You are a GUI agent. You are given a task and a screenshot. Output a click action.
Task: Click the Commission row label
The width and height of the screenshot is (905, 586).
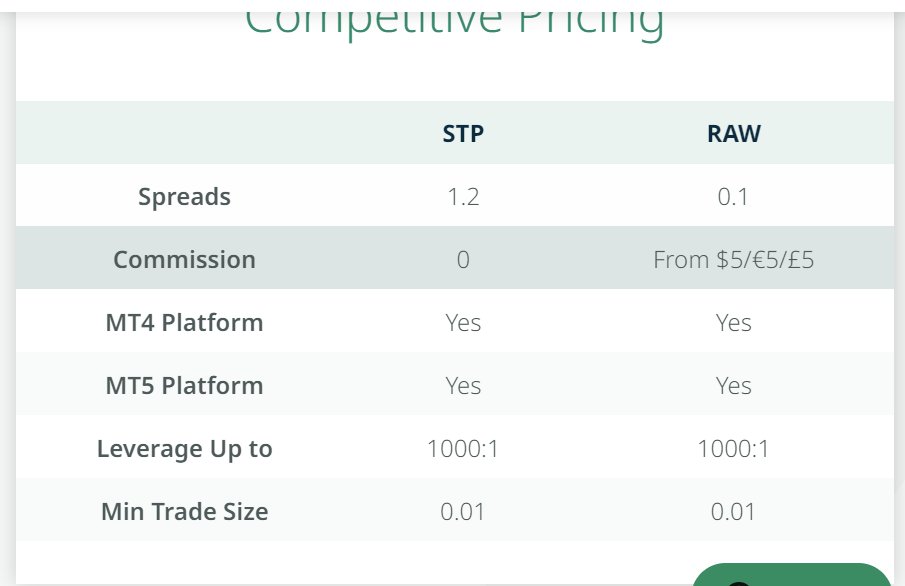[x=184, y=259]
